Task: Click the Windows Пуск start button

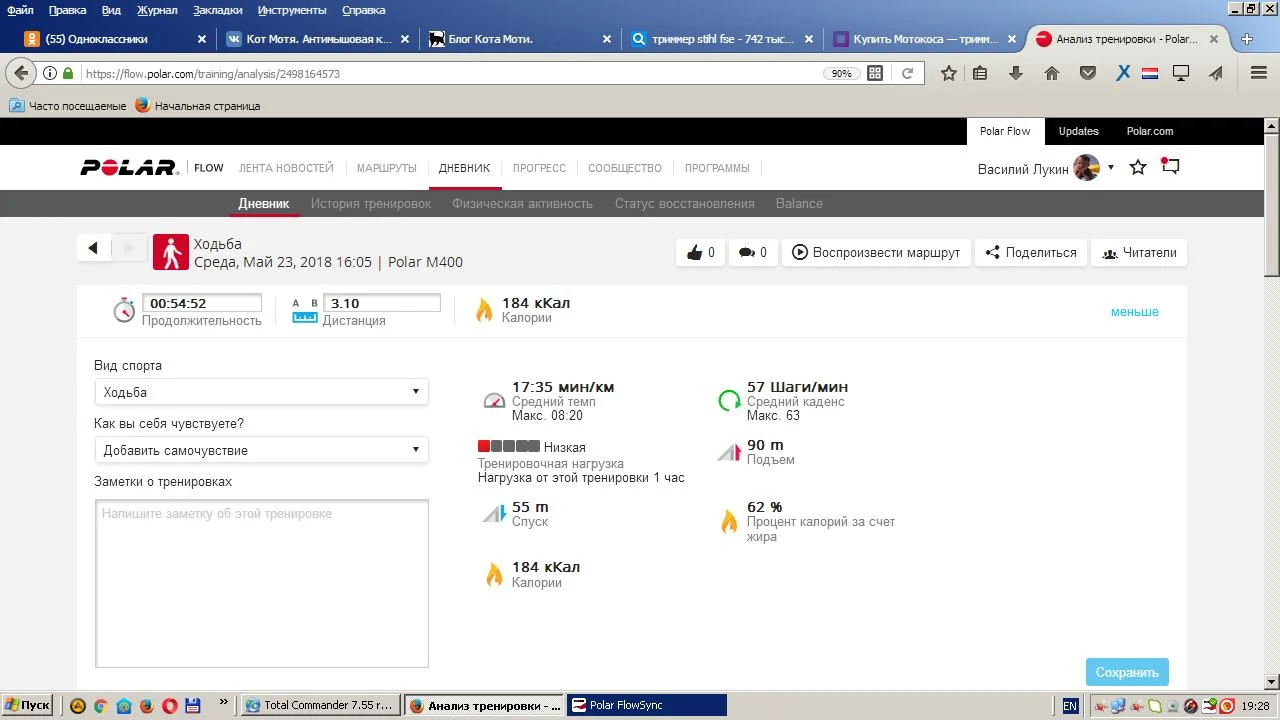Action: 27,705
